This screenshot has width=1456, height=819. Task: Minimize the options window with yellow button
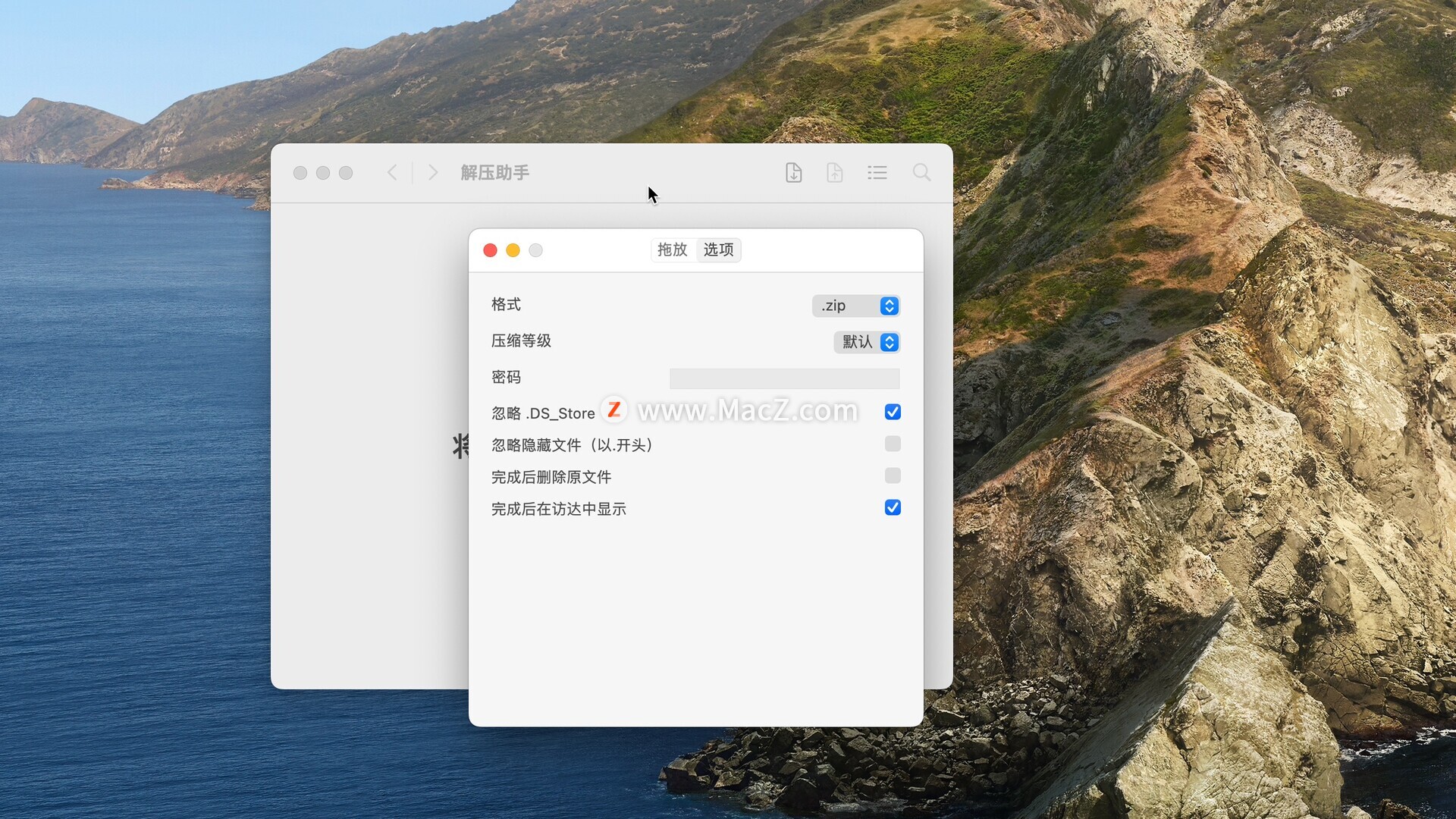513,250
